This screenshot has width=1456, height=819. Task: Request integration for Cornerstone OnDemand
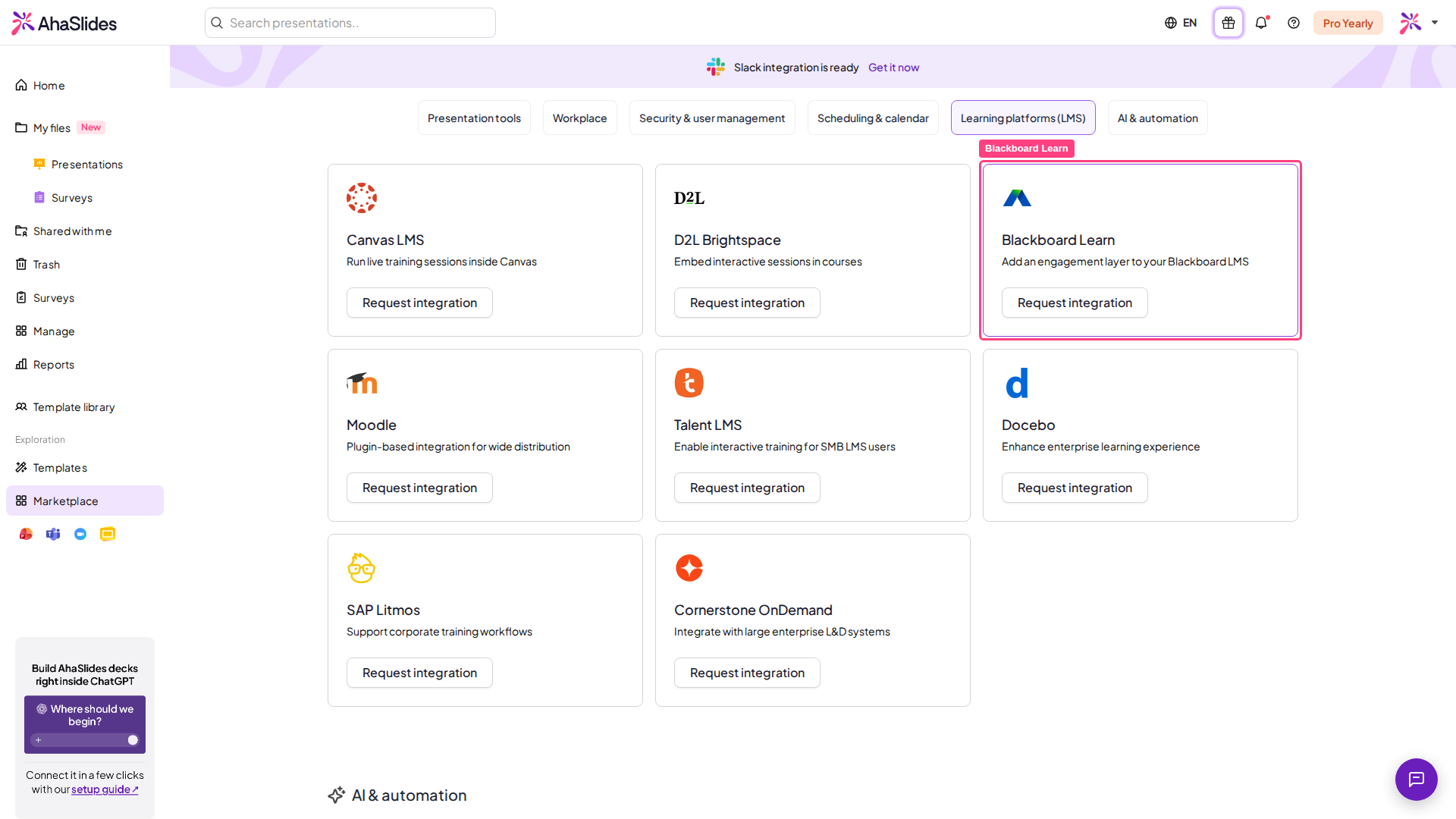[x=747, y=673]
